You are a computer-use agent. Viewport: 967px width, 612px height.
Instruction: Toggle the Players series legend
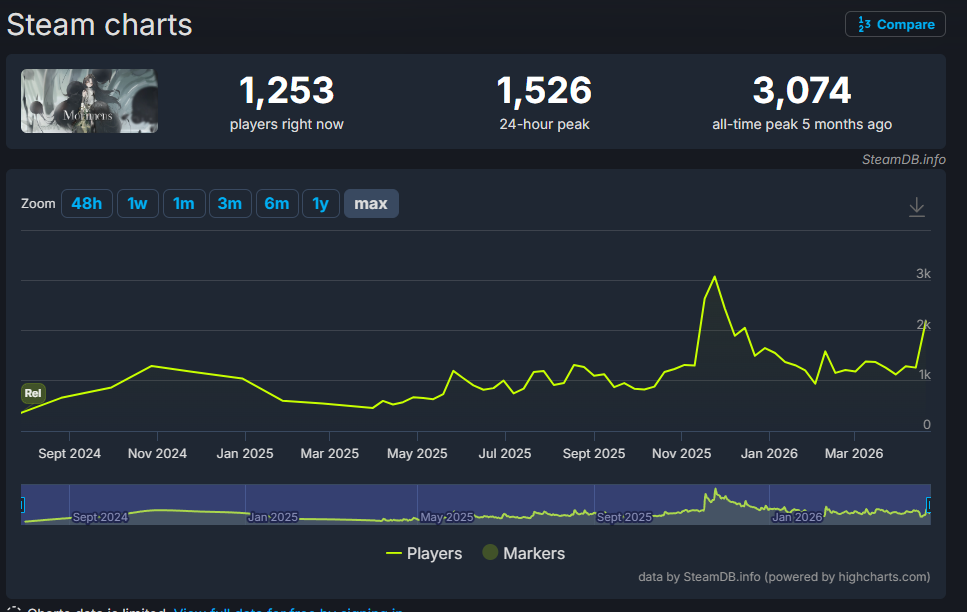click(424, 553)
